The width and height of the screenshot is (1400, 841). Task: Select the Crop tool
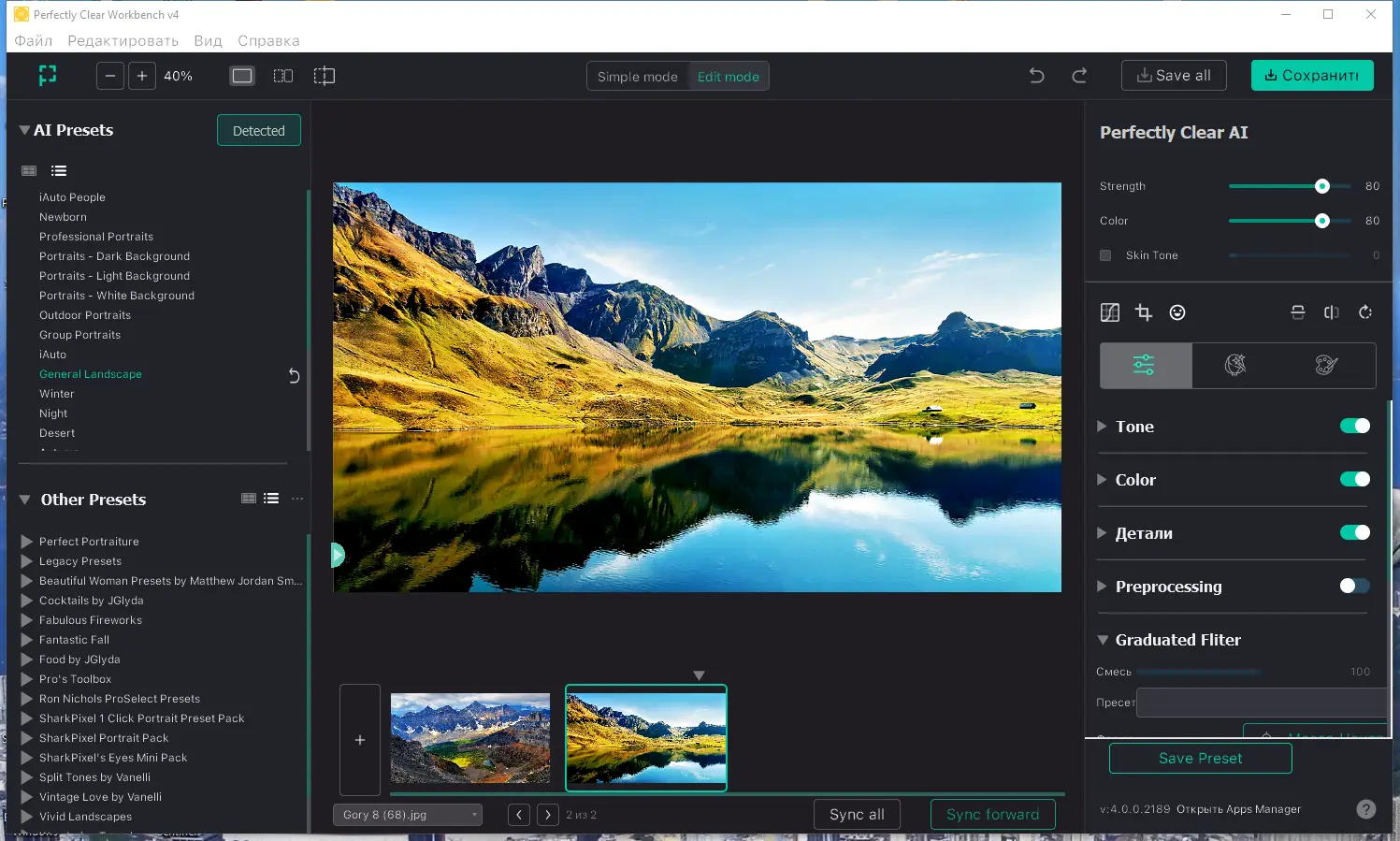[x=1144, y=312]
